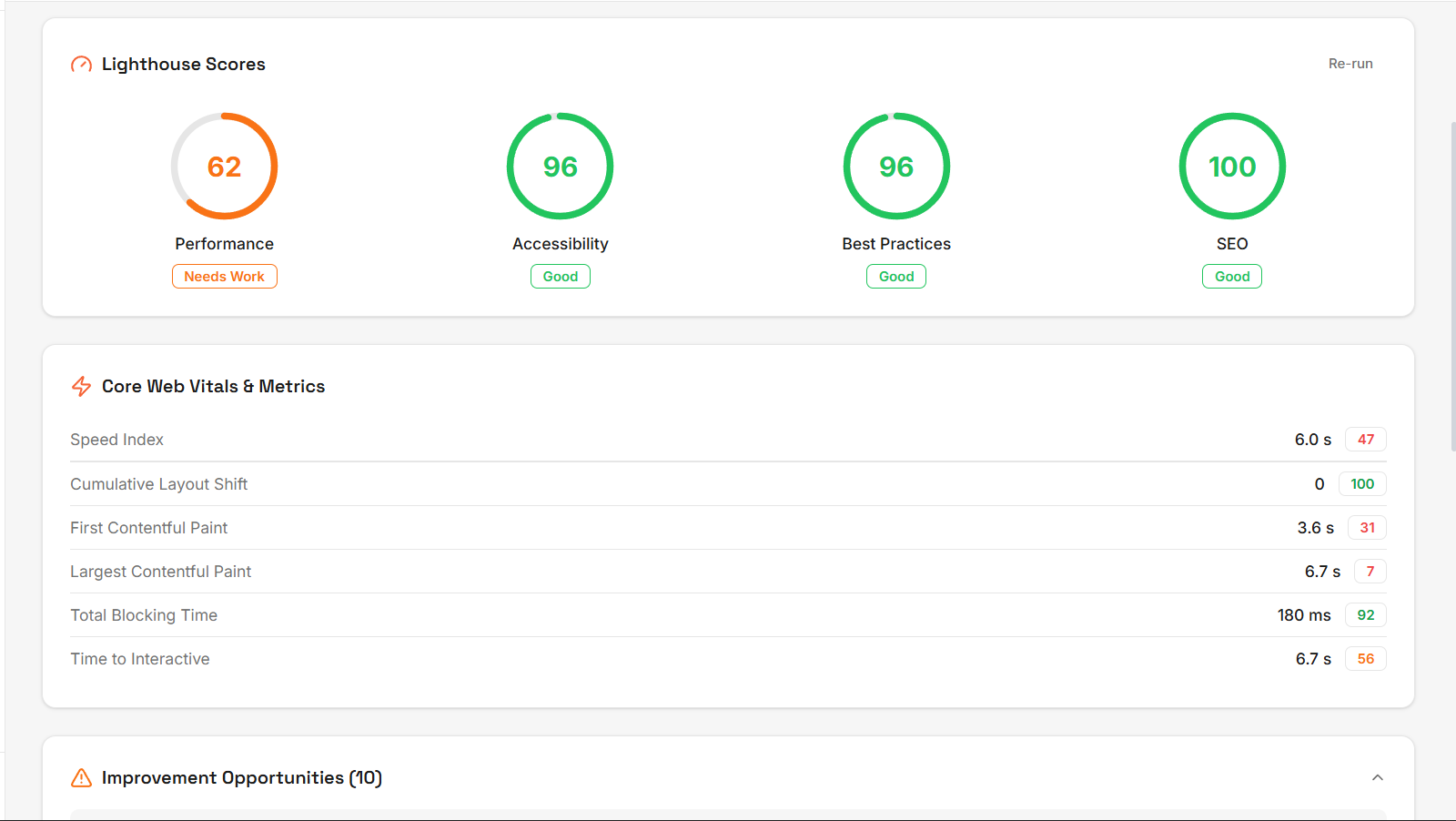Click the Improvement Opportunities warning triangle icon
This screenshot has width=1456, height=821.
coord(81,778)
